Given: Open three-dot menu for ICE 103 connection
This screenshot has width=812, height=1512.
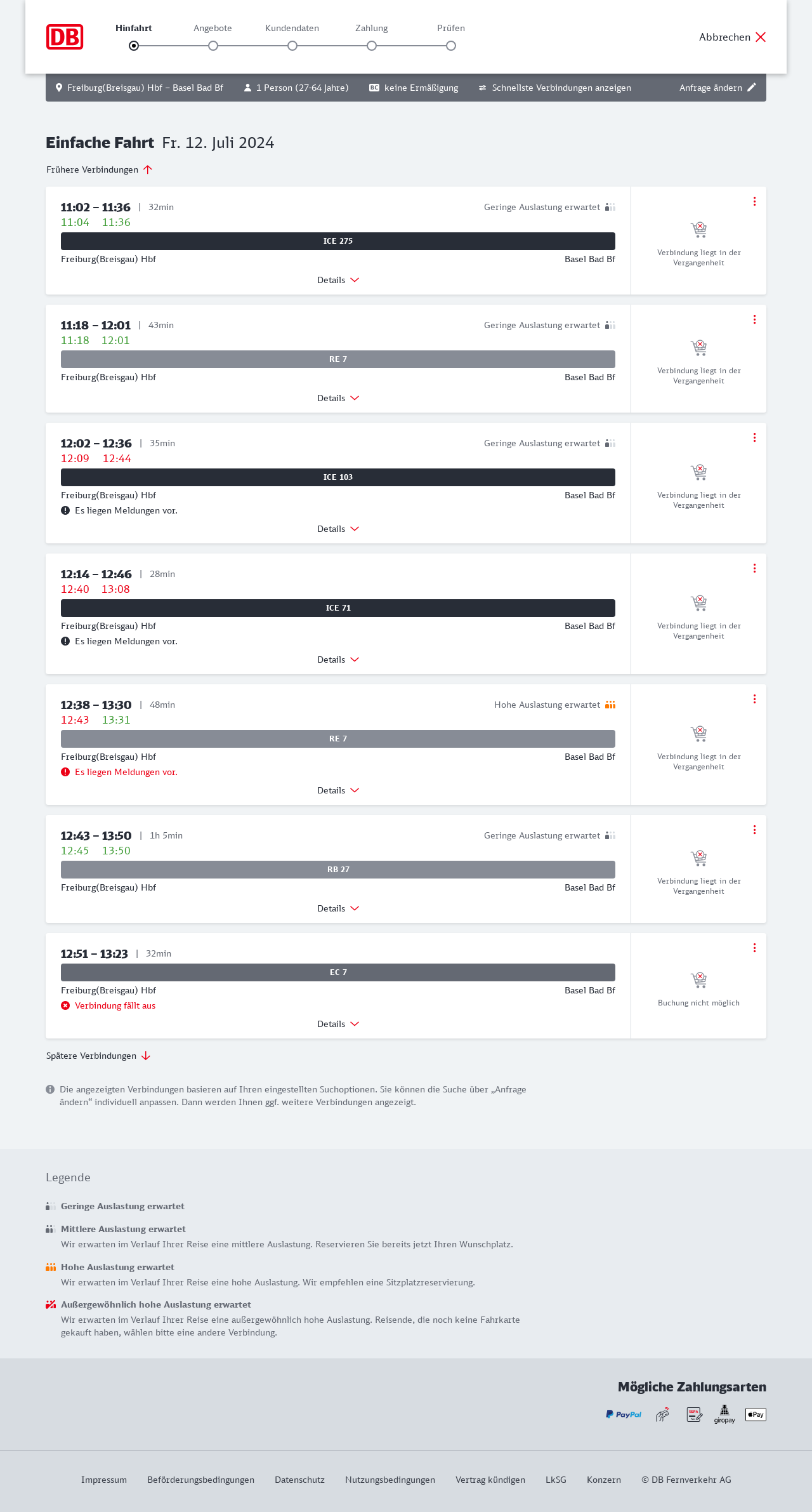Looking at the screenshot, I should 754,437.
